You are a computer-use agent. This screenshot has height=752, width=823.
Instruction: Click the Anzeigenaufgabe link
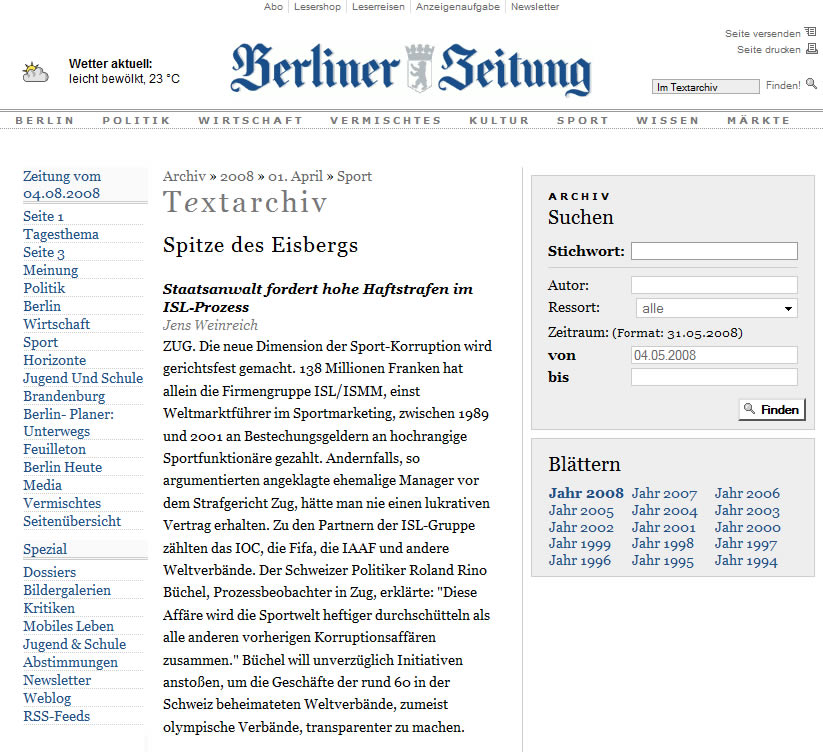click(x=458, y=7)
